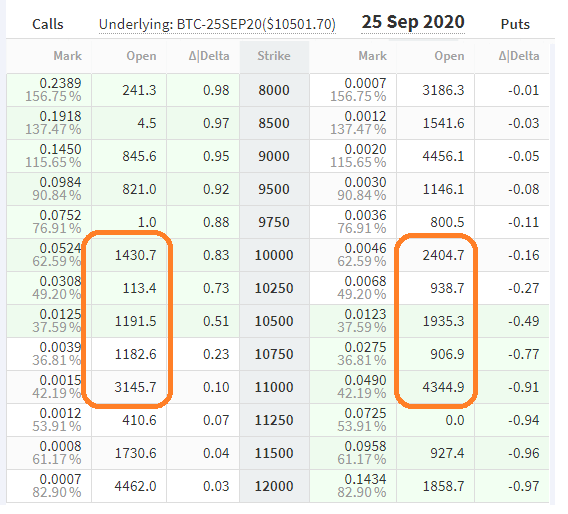Click call mark price 0.1450
The width and height of the screenshot is (568, 514).
[x=60, y=149]
